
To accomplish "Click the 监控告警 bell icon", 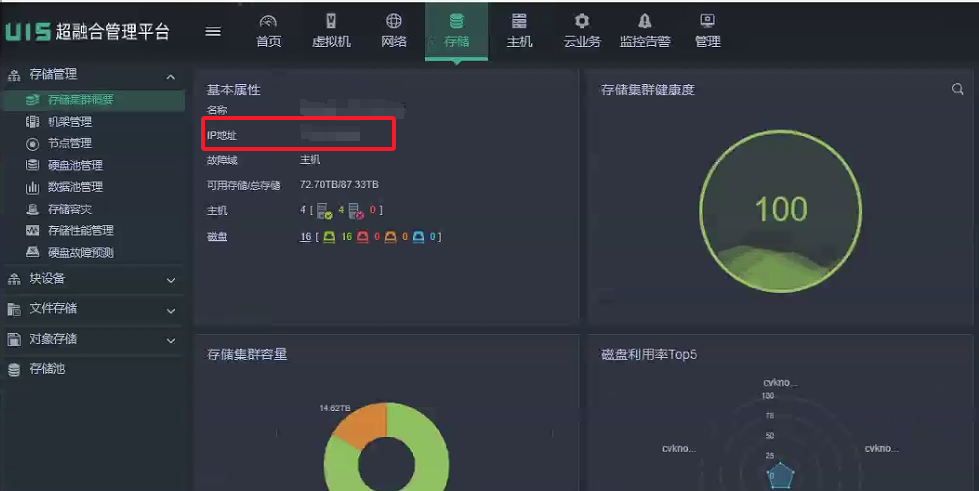I will [x=645, y=21].
